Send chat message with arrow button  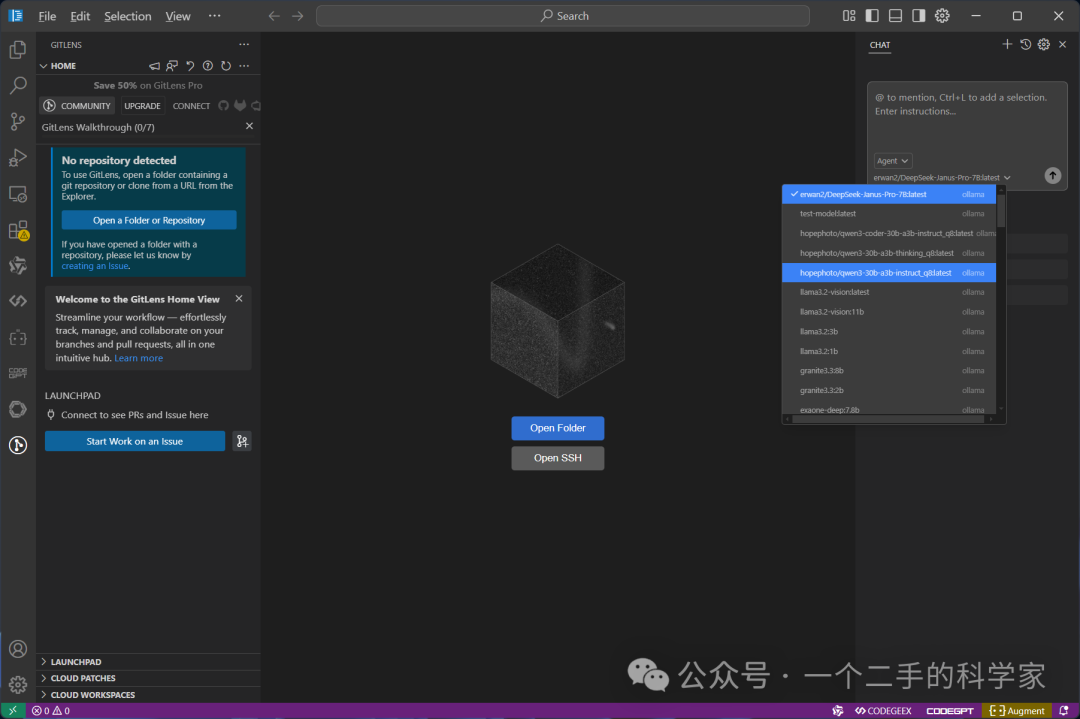coord(1052,176)
